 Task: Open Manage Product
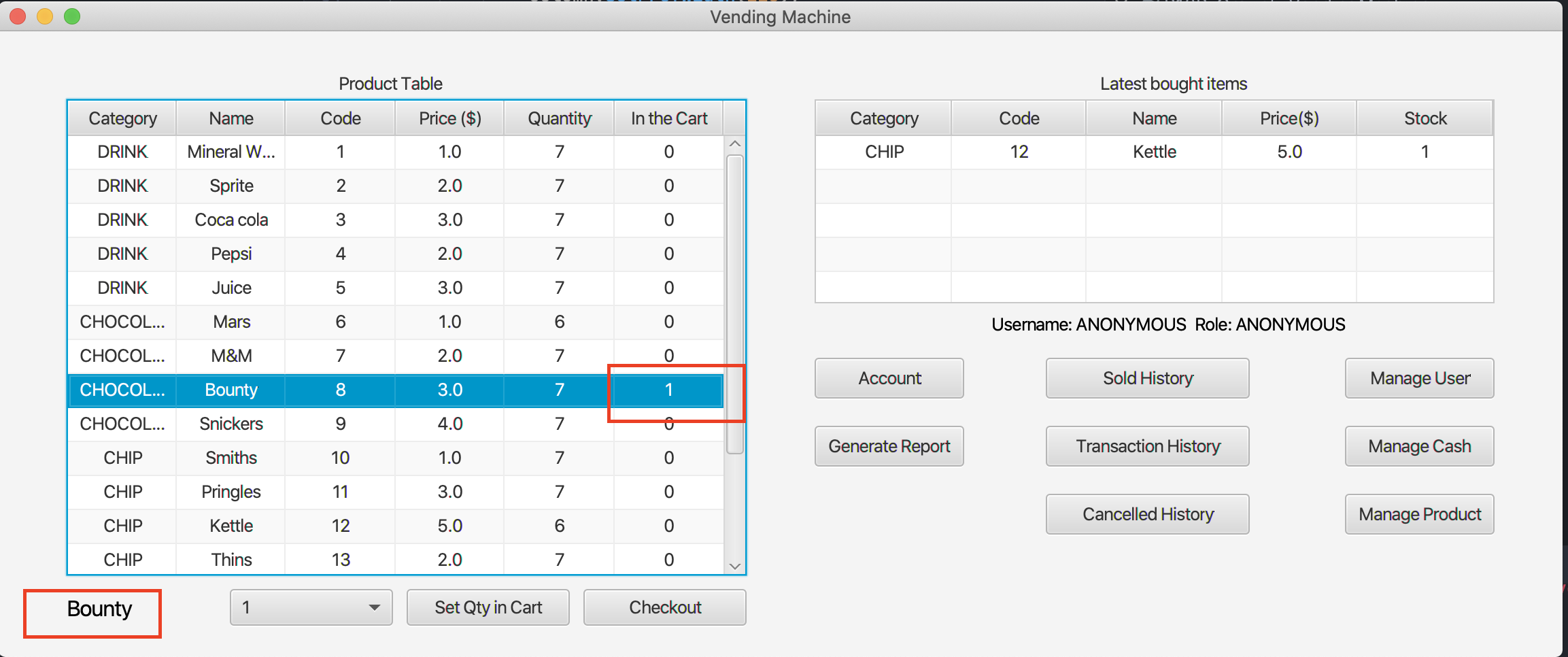pyautogui.click(x=1419, y=514)
